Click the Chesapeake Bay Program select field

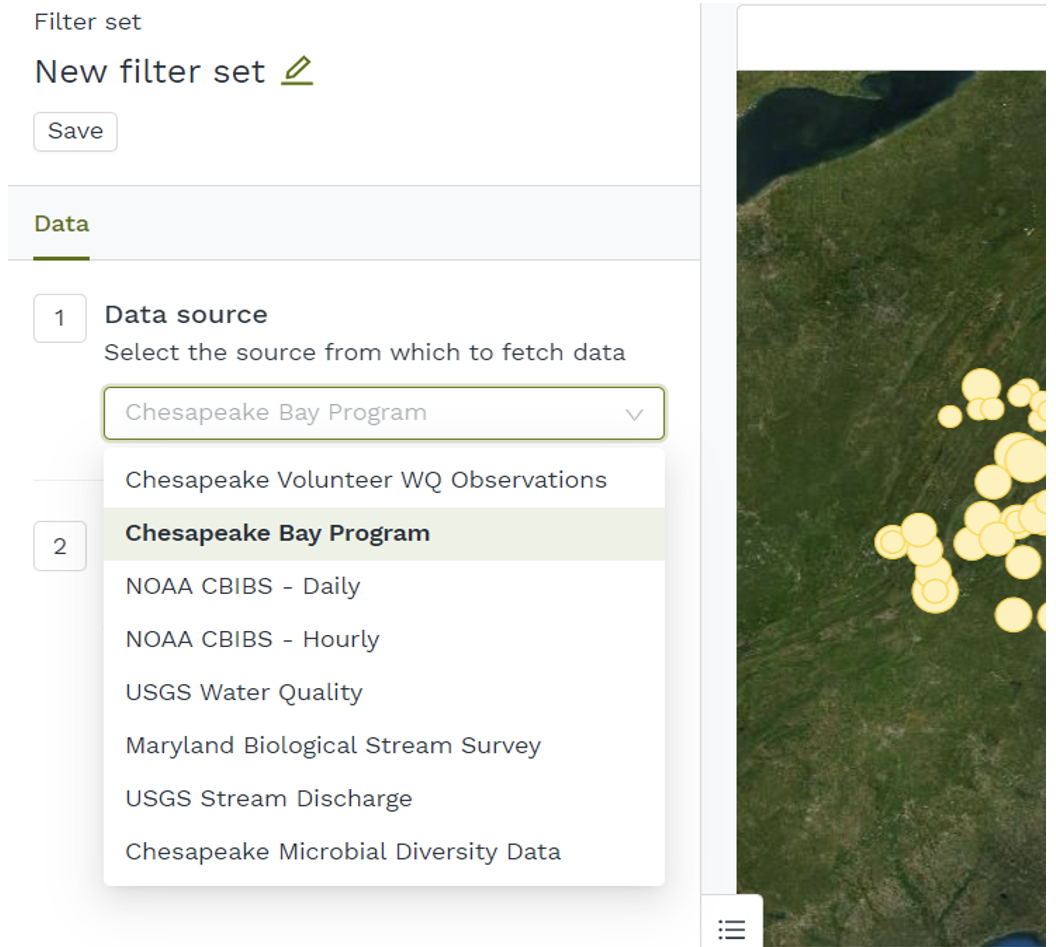click(384, 413)
